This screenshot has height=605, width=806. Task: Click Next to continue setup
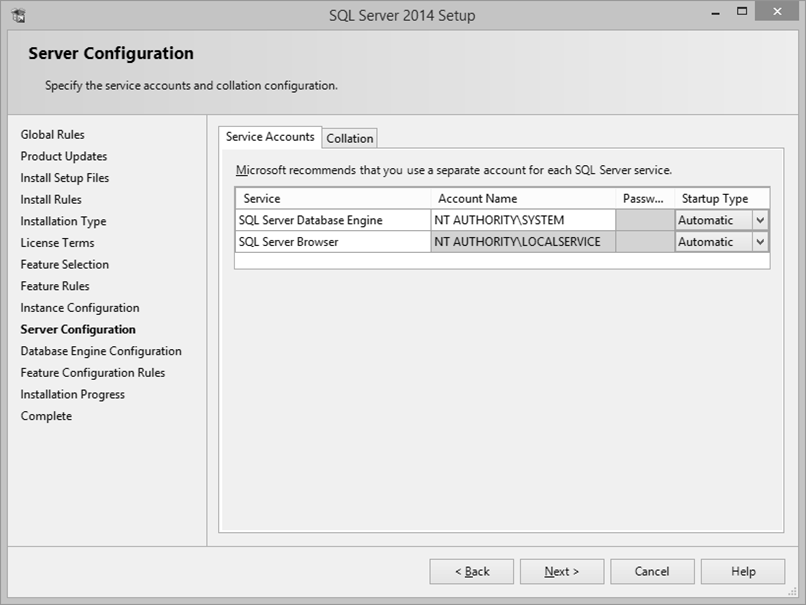pyautogui.click(x=562, y=571)
